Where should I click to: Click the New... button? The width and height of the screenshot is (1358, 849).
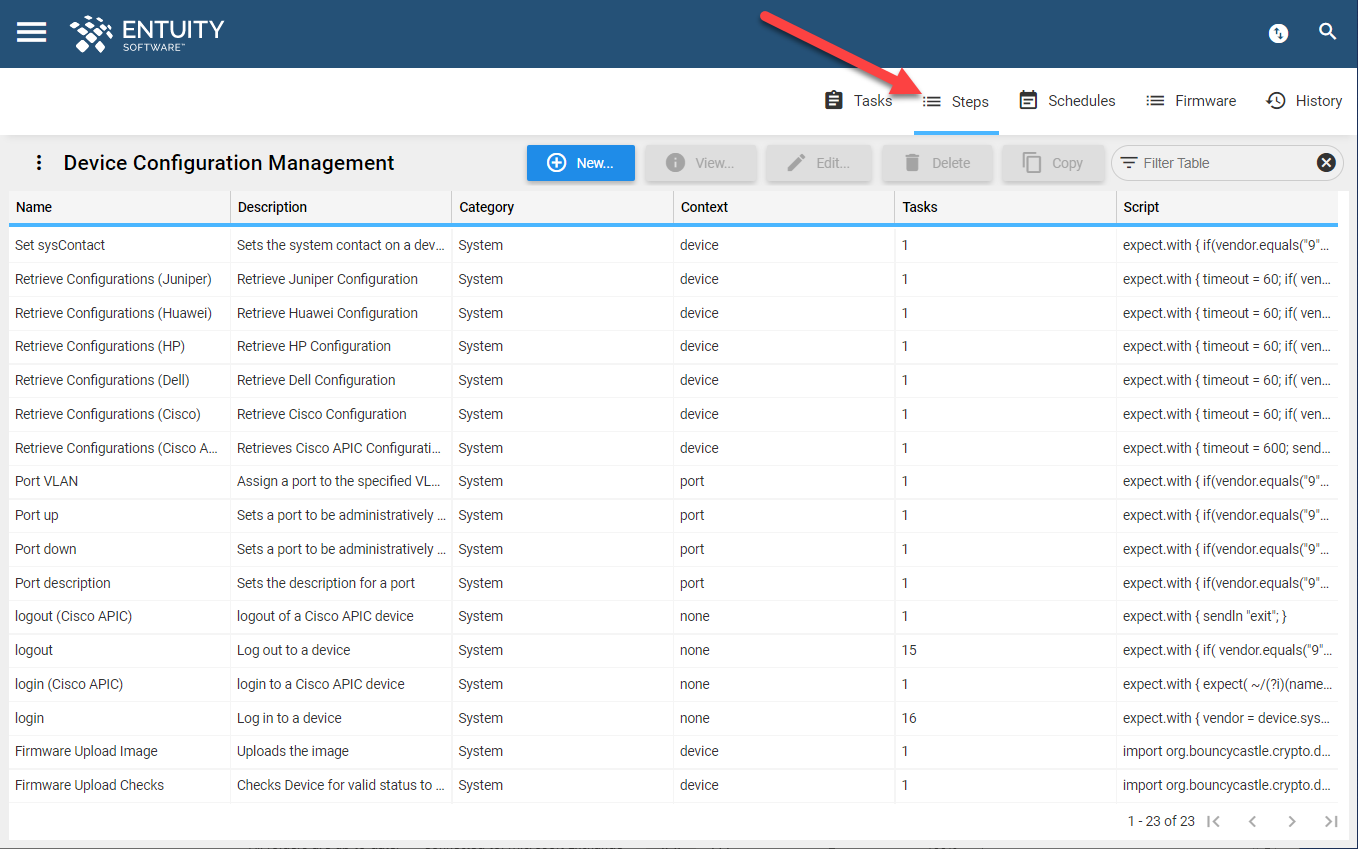pos(581,162)
